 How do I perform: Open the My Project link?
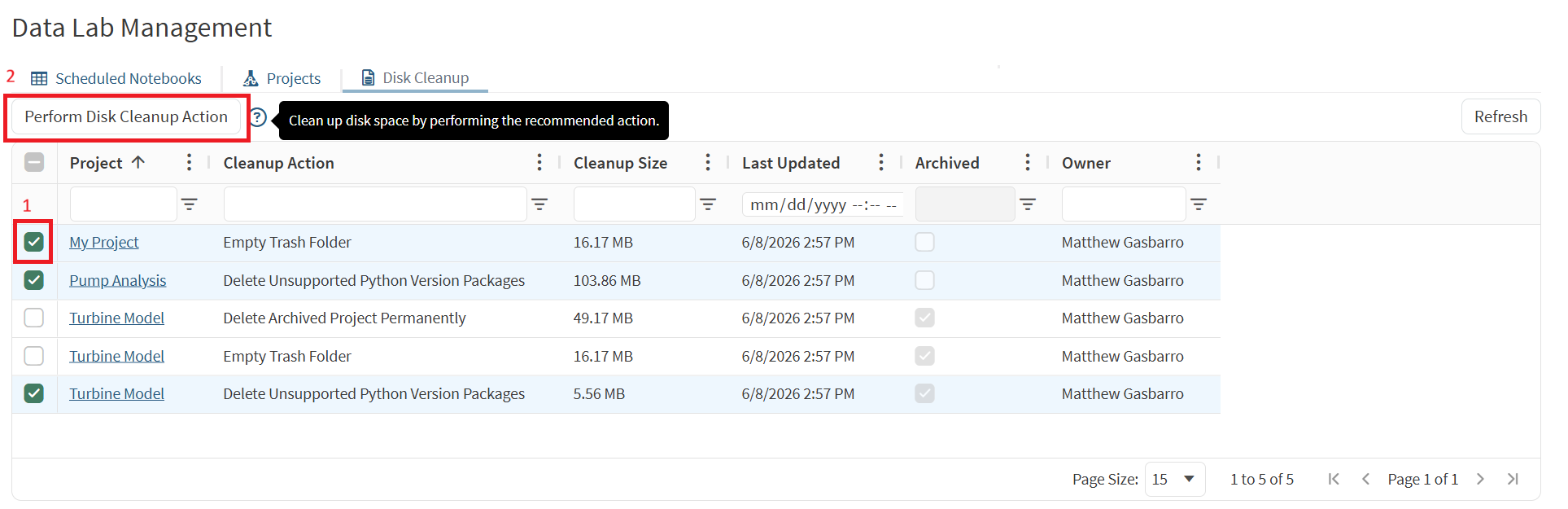pyautogui.click(x=104, y=242)
